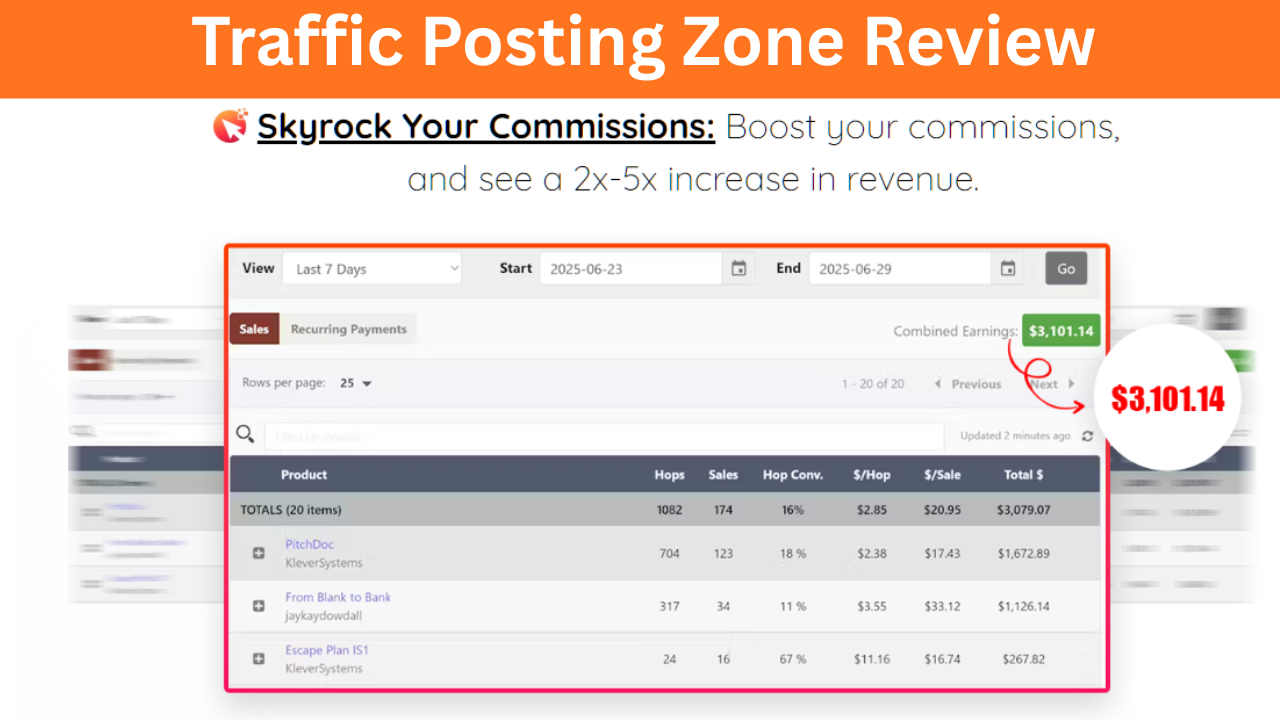
Task: Click the Start date input field
Action: click(x=630, y=269)
